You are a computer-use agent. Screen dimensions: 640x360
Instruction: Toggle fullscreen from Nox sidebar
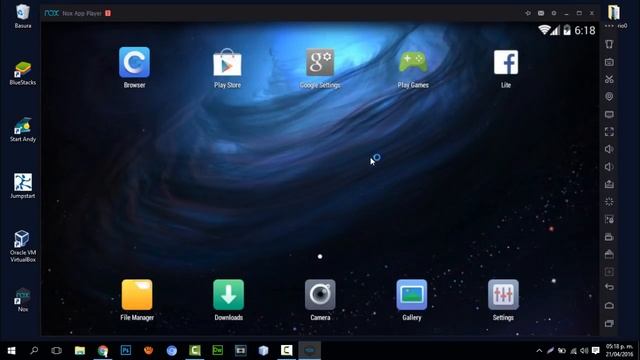(x=609, y=131)
